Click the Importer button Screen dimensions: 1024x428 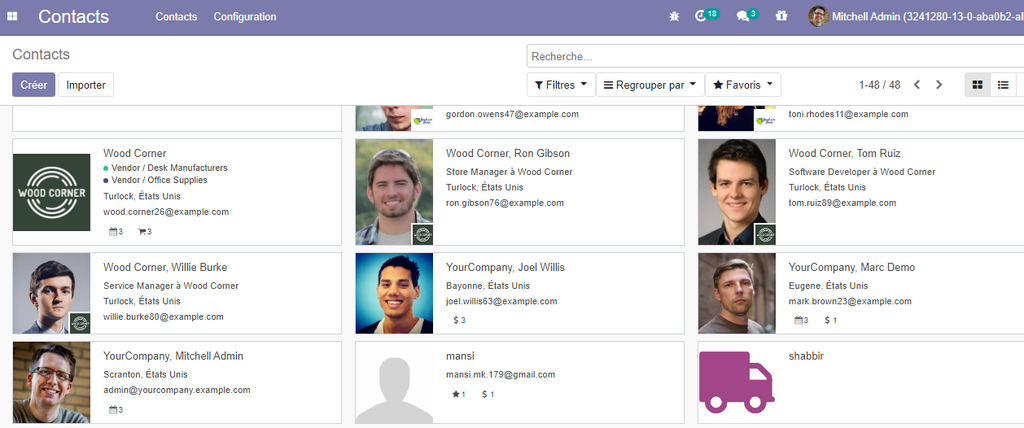86,85
